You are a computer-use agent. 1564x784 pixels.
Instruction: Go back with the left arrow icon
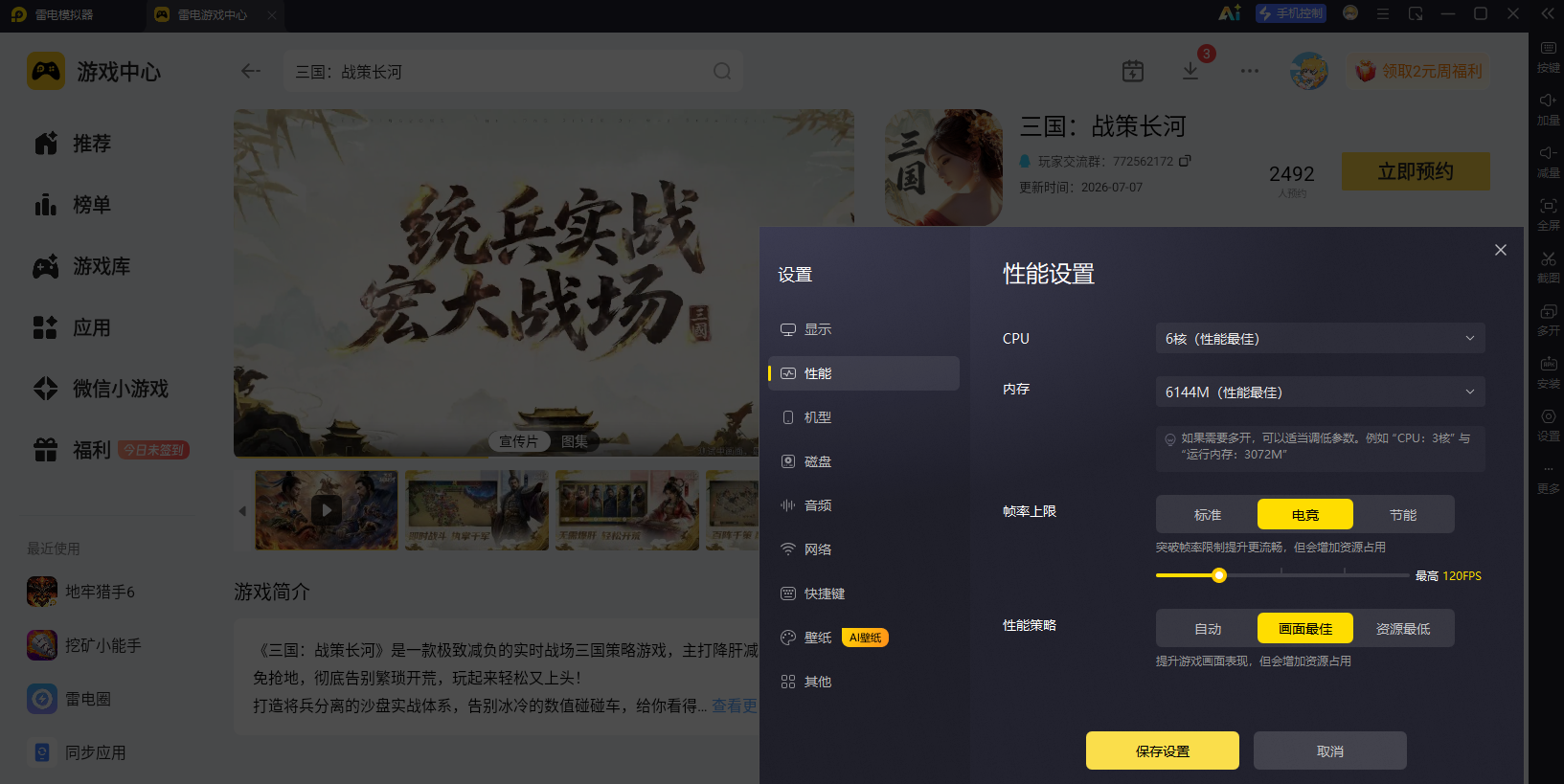251,71
